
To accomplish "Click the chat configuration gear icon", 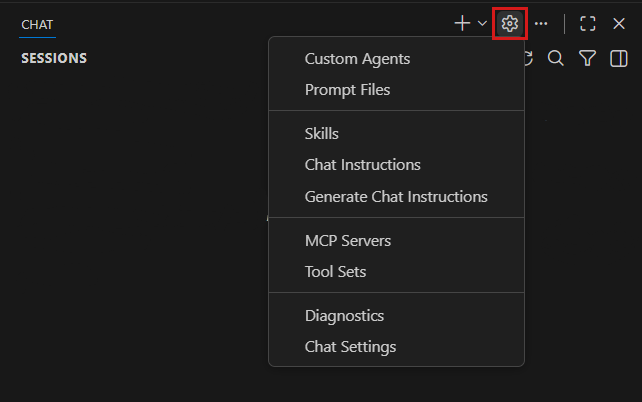I will 510,23.
